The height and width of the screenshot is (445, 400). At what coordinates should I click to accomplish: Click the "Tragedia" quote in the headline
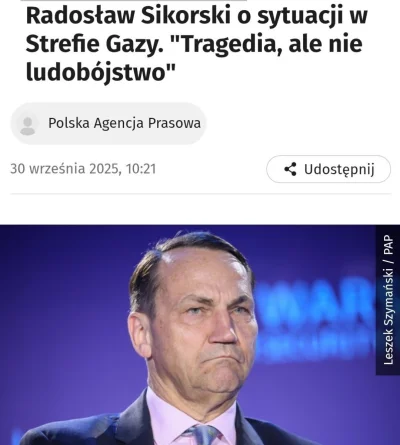227,44
